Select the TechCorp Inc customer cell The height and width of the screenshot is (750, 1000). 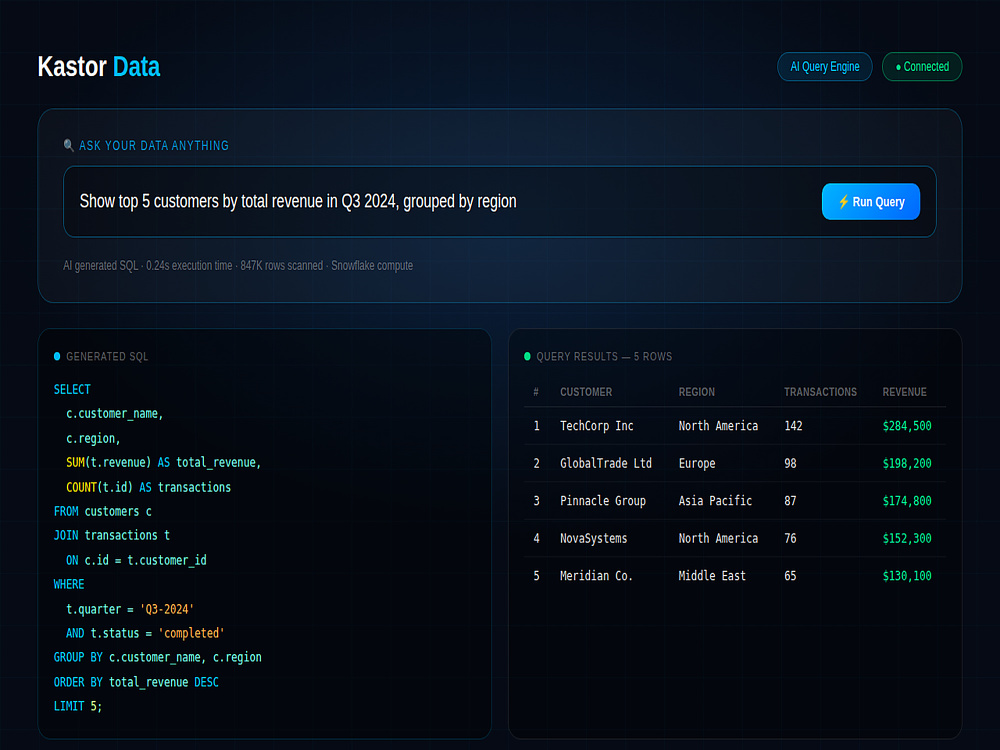tap(596, 425)
